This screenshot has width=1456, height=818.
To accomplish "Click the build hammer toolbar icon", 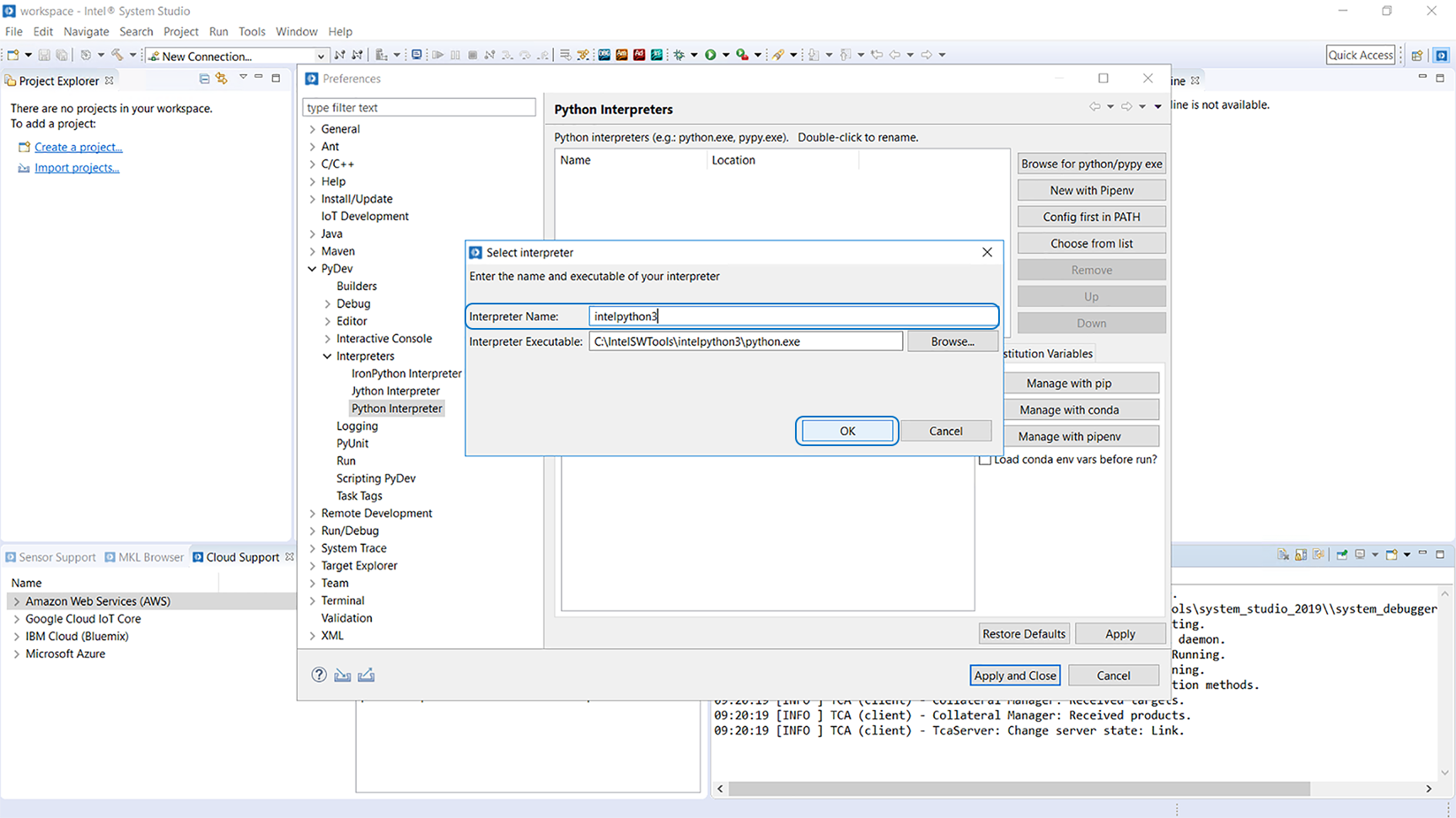I will tap(117, 55).
